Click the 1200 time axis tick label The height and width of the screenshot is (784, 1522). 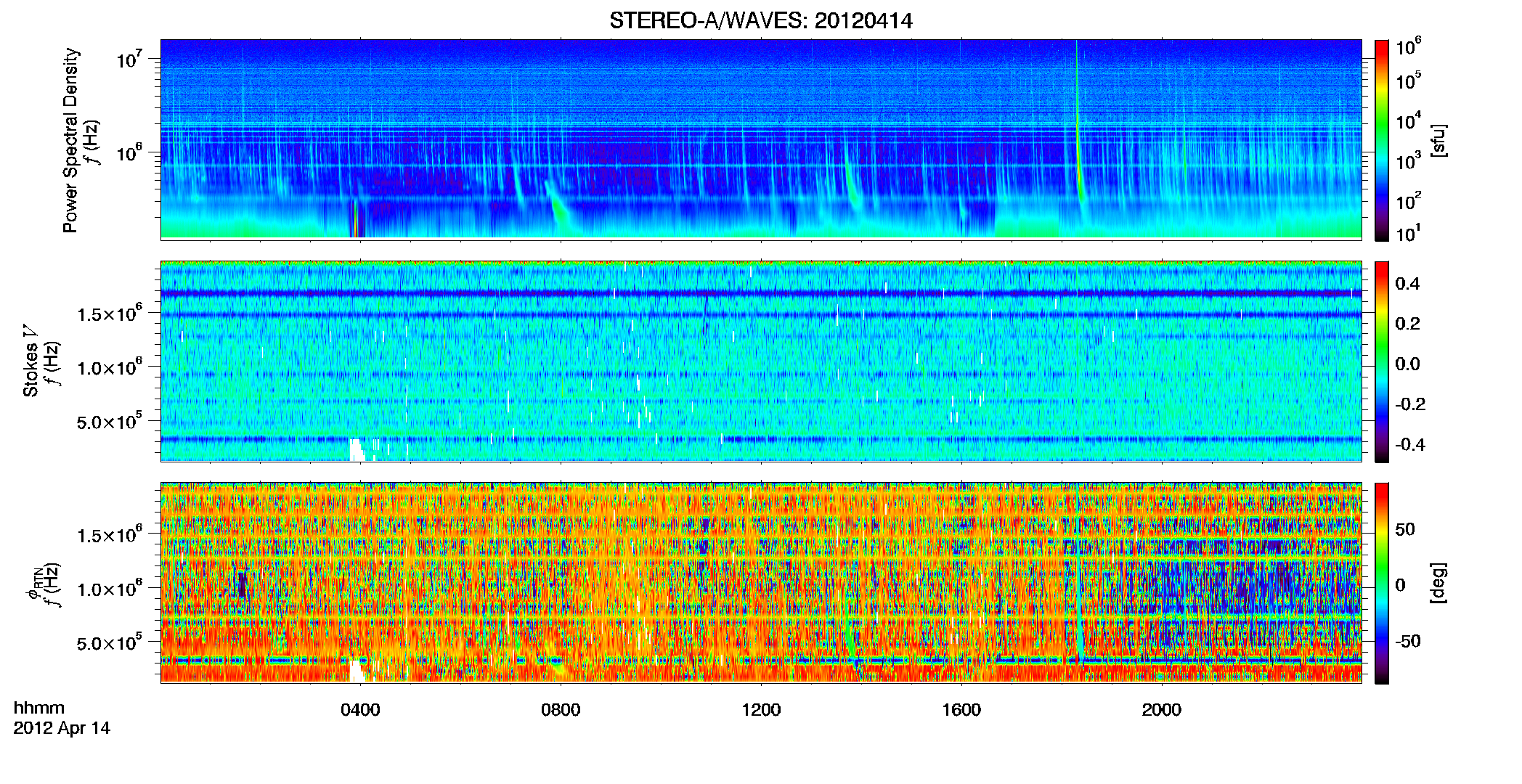[761, 710]
